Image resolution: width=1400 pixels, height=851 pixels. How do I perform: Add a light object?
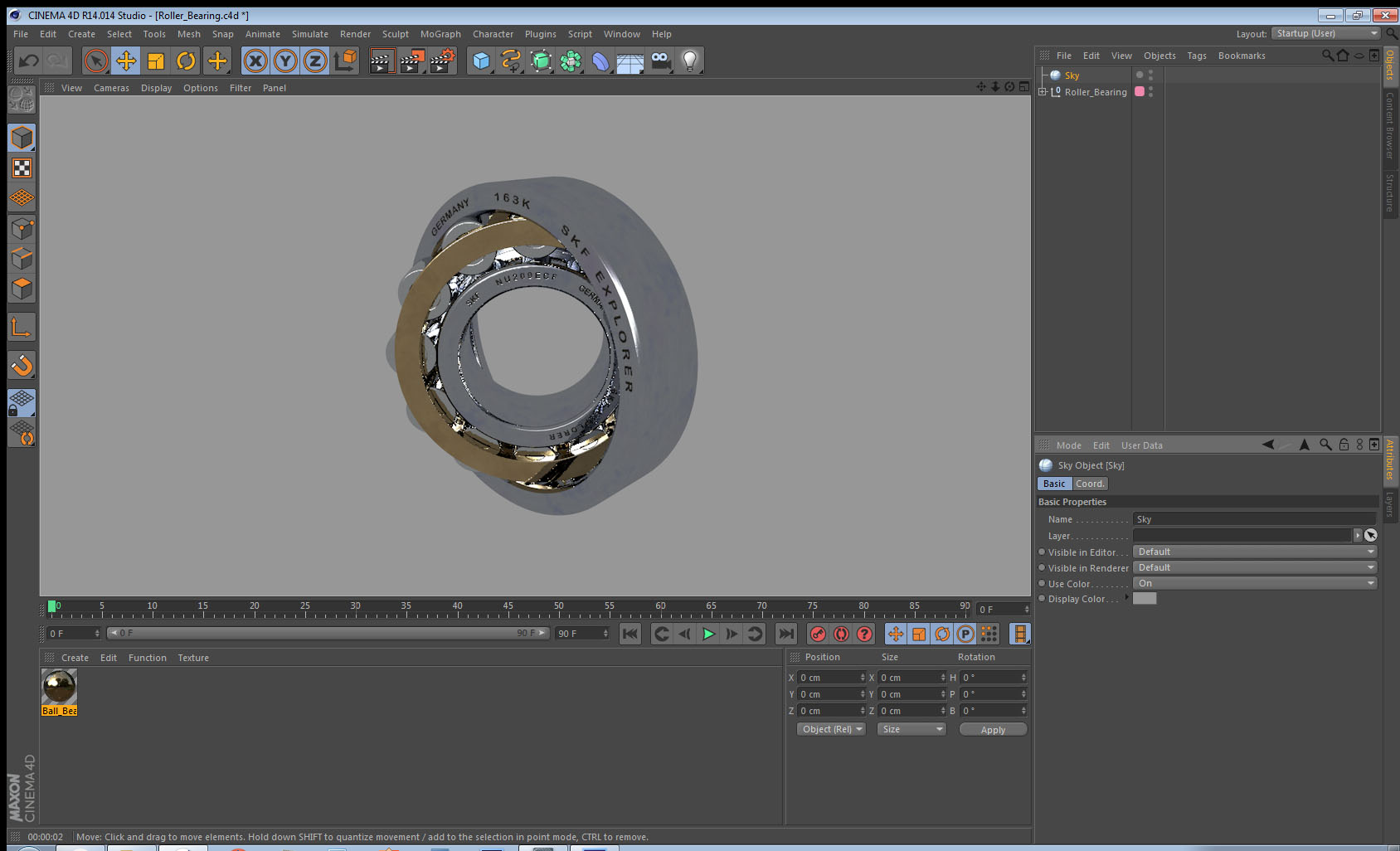690,61
